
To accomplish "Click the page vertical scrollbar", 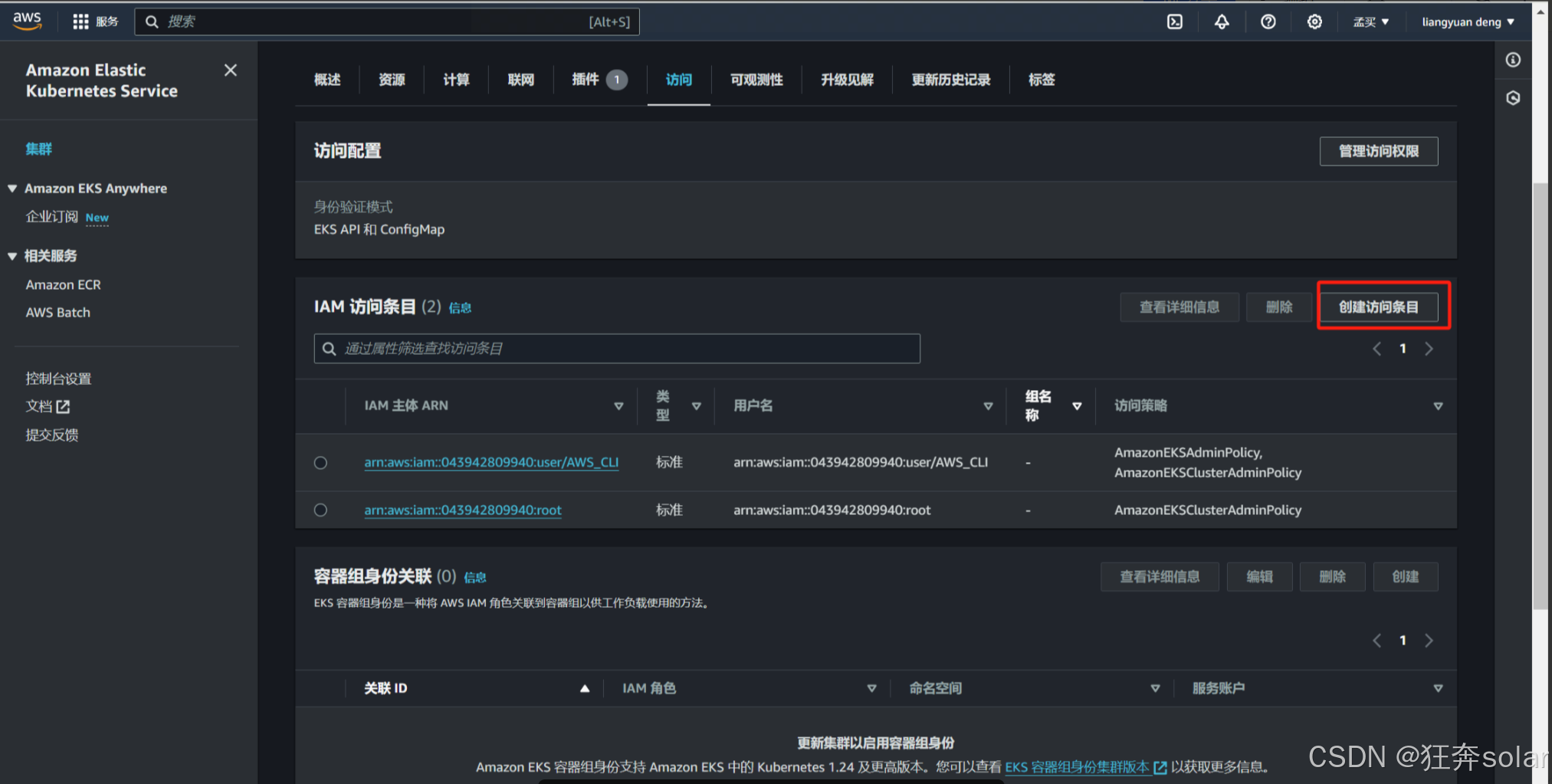I will point(1541,397).
